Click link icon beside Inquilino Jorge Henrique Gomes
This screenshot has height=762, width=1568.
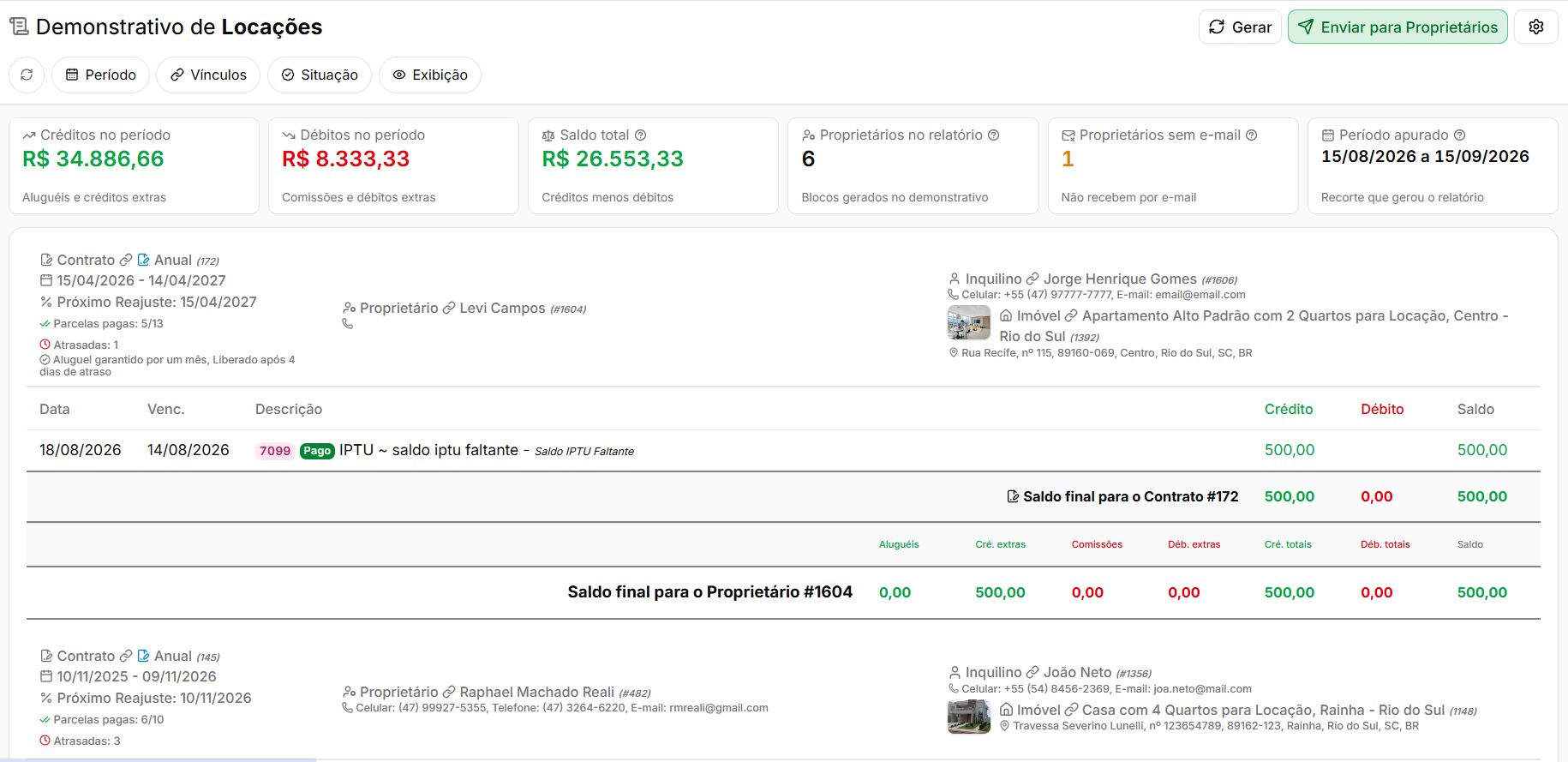1032,279
